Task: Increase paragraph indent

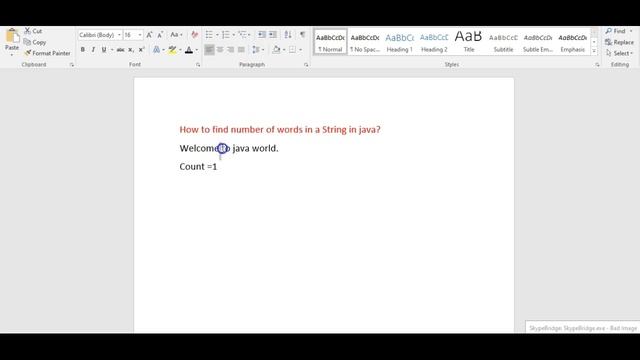Action: coord(273,35)
